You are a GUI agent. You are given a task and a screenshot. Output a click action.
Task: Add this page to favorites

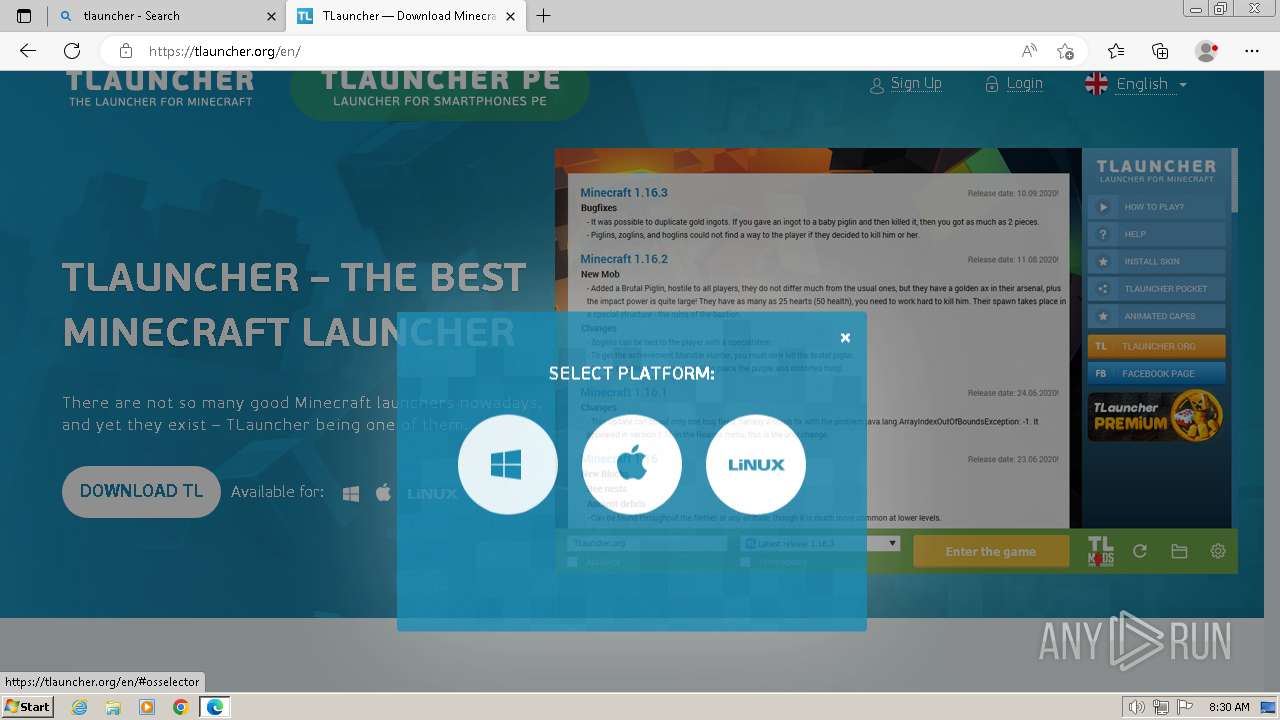[x=1065, y=51]
